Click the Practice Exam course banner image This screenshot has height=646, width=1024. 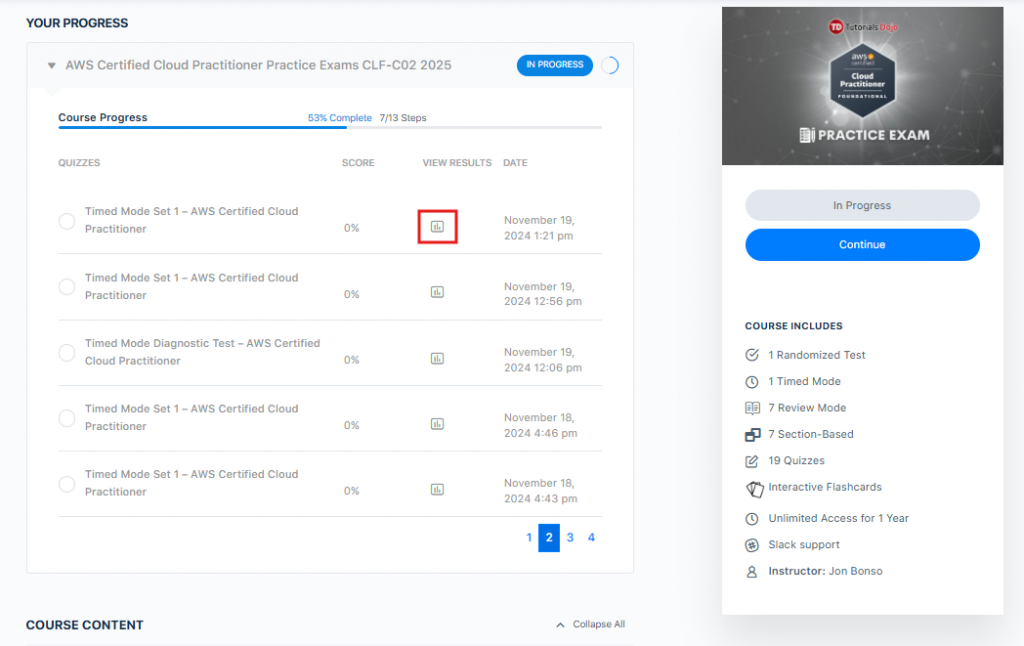pyautogui.click(x=862, y=85)
